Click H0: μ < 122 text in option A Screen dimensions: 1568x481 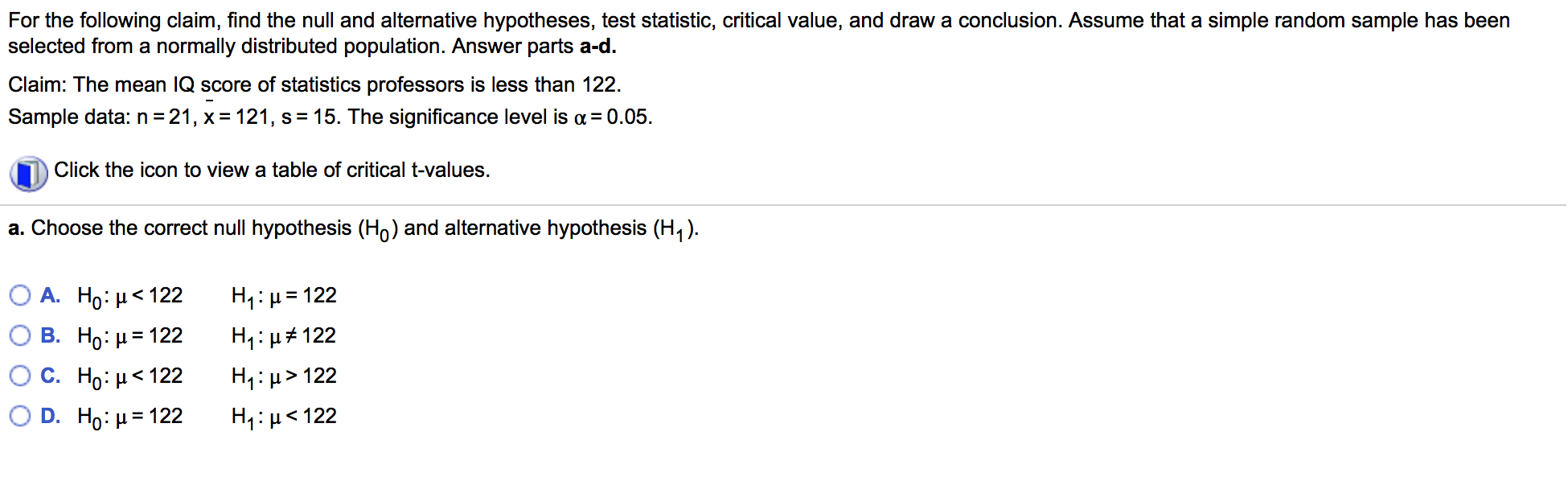pyautogui.click(x=130, y=296)
